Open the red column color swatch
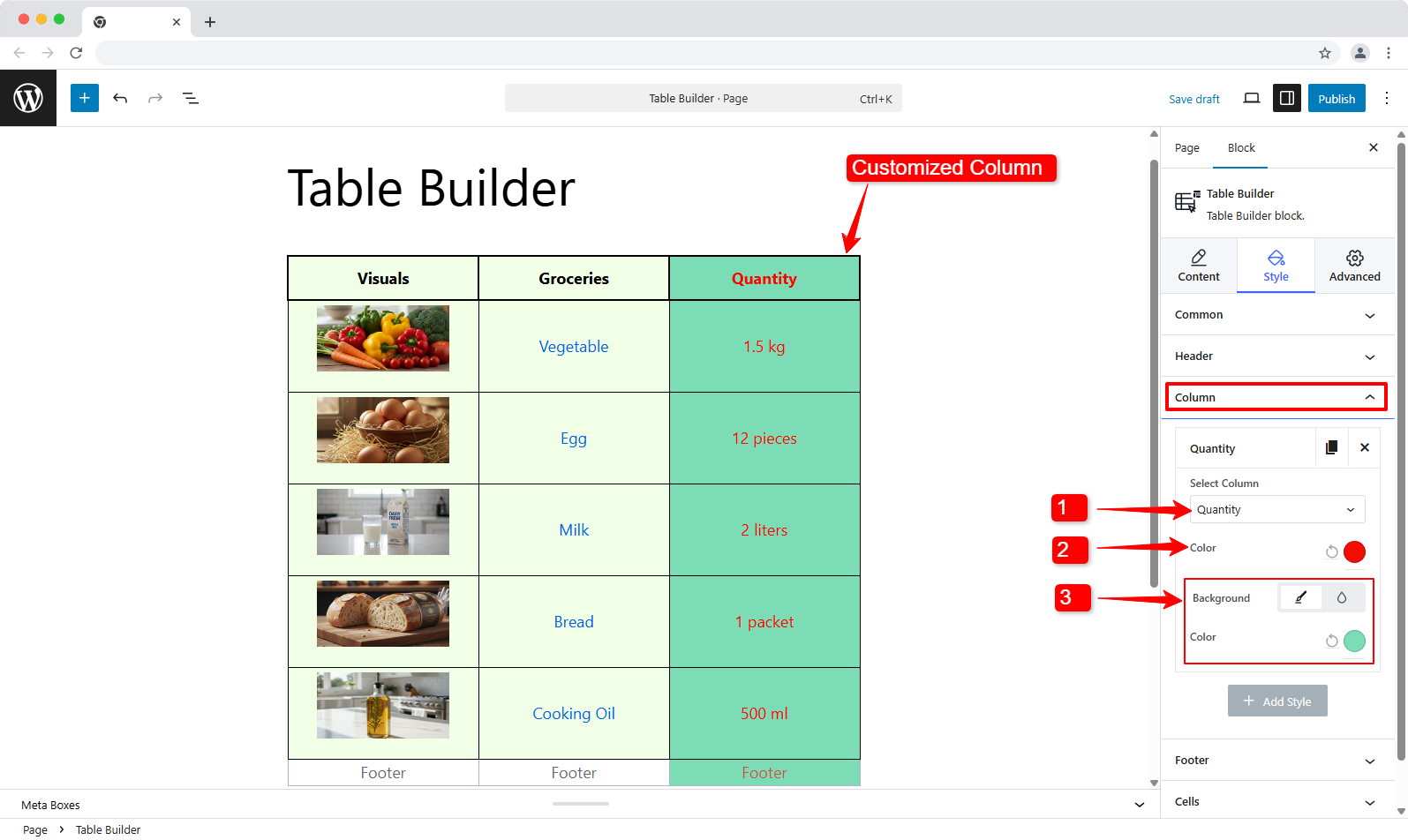This screenshot has width=1408, height=840. click(1354, 552)
